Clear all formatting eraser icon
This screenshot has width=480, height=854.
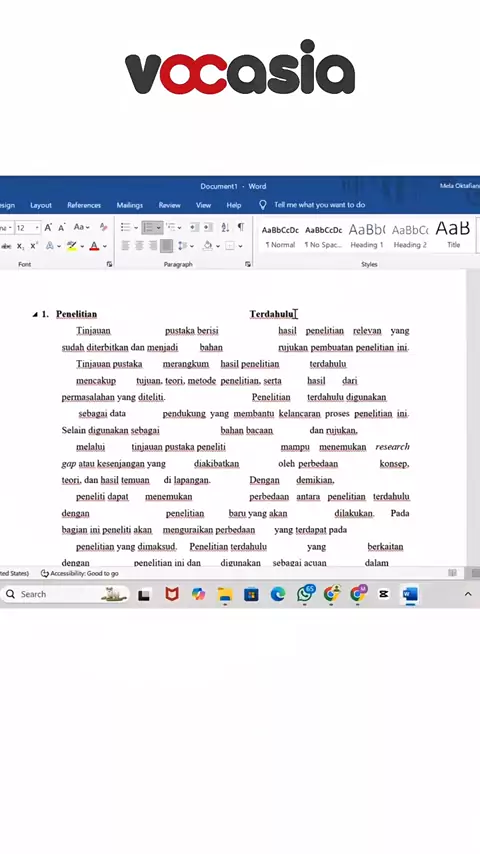click(104, 228)
